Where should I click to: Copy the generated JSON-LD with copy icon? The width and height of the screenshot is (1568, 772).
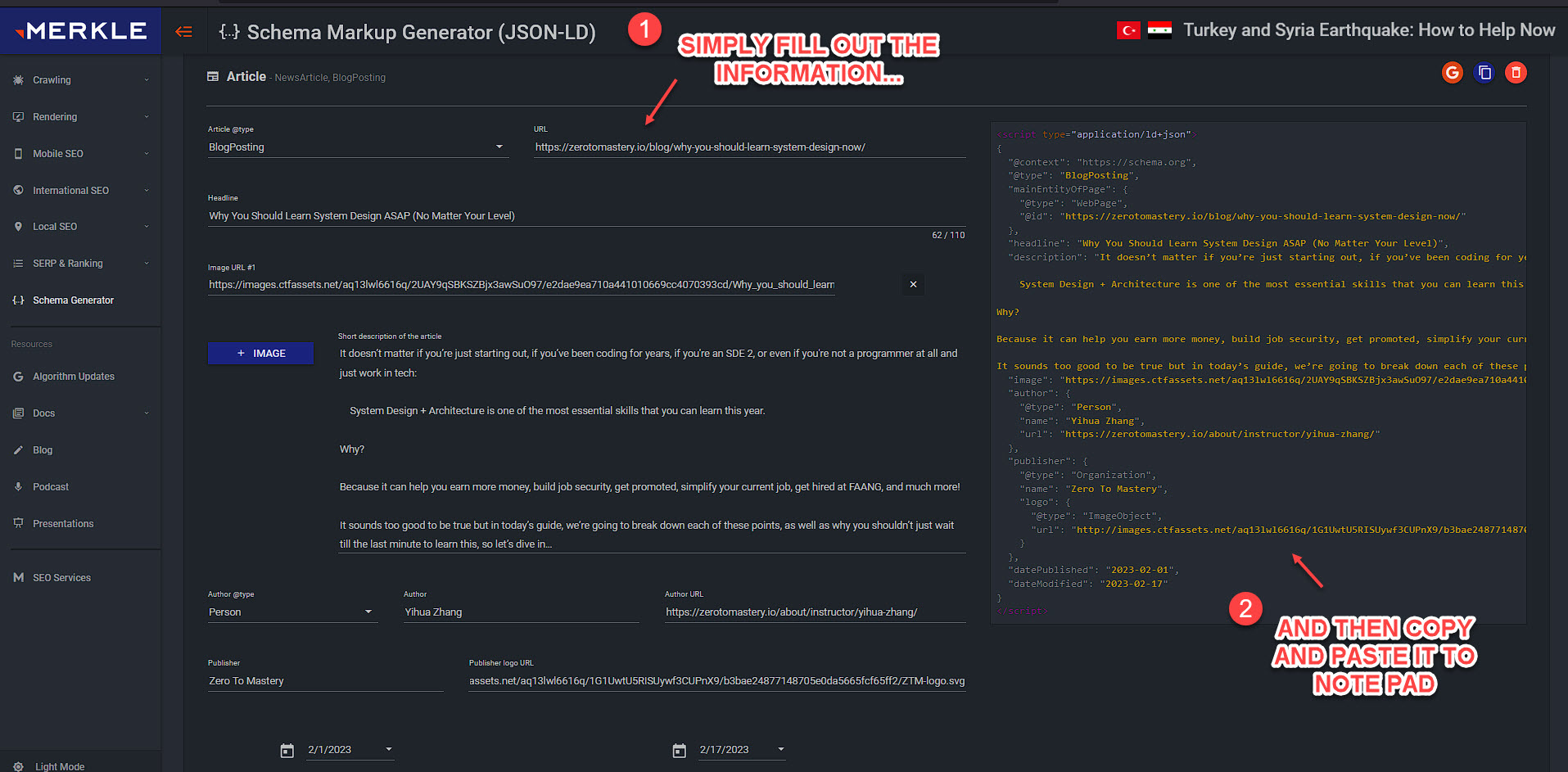point(1484,73)
